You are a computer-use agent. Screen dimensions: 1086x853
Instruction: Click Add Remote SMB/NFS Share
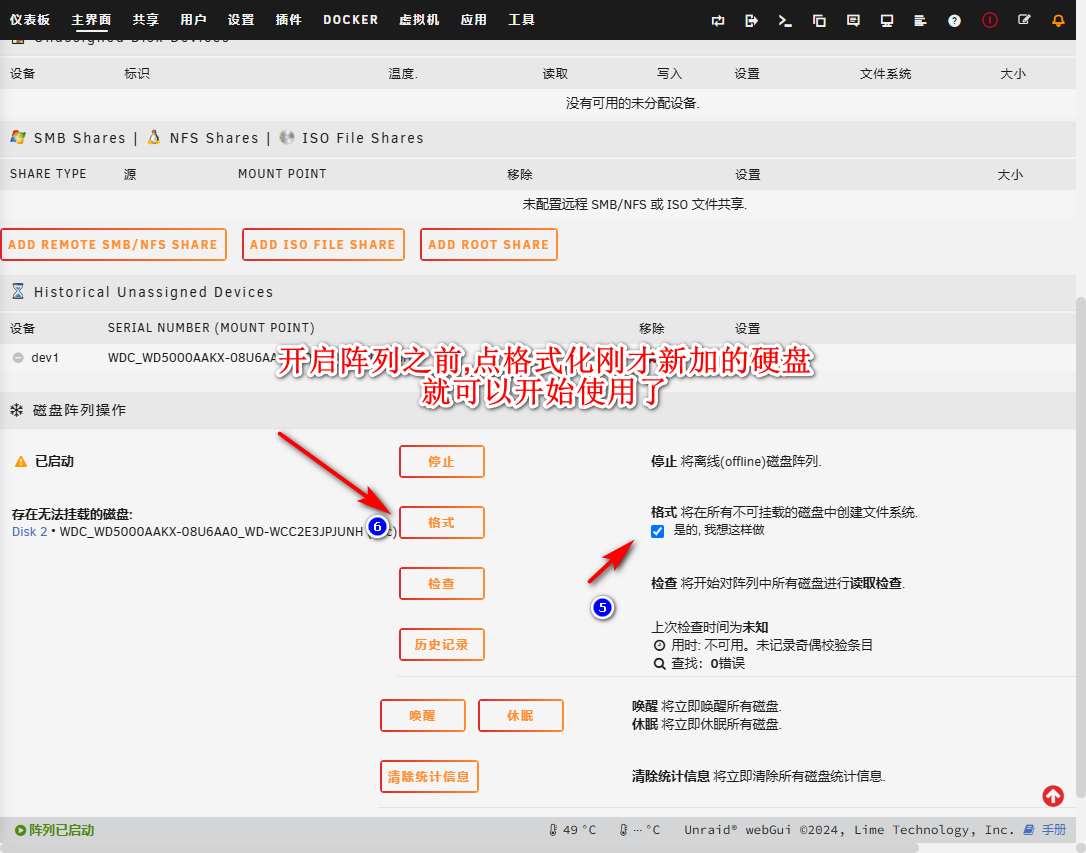point(113,245)
